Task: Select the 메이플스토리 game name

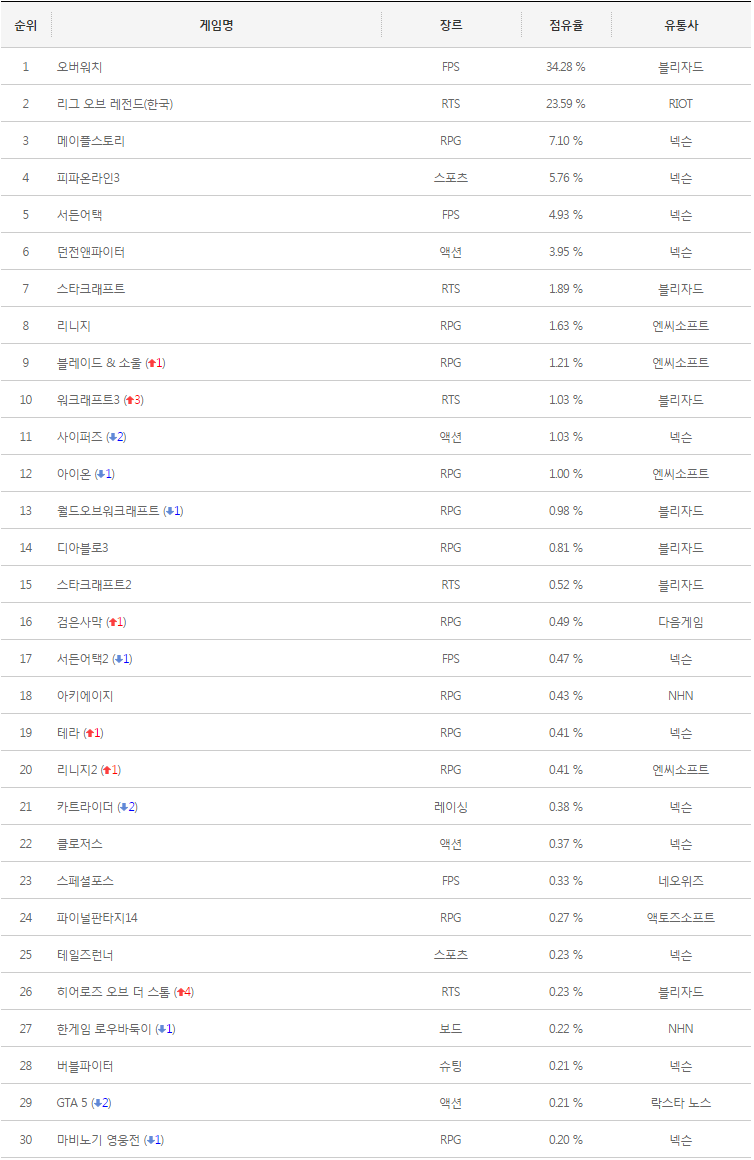Action: [91, 141]
